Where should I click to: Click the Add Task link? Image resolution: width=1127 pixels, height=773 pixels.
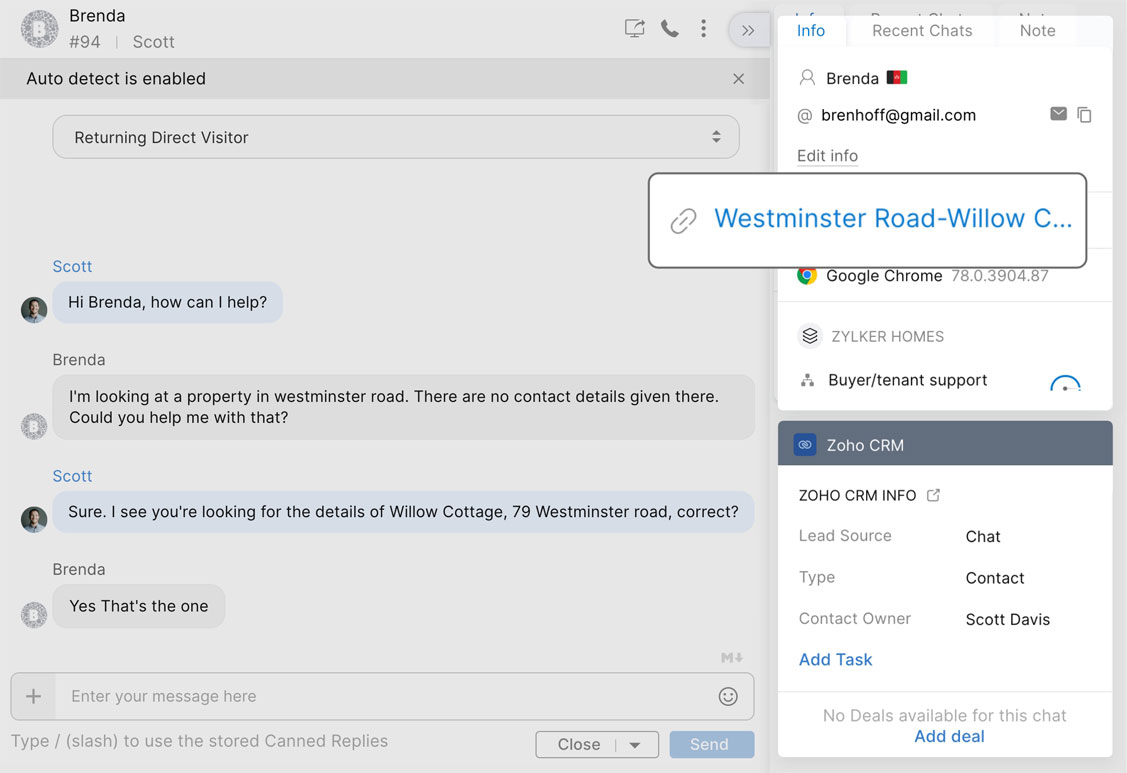coord(835,659)
